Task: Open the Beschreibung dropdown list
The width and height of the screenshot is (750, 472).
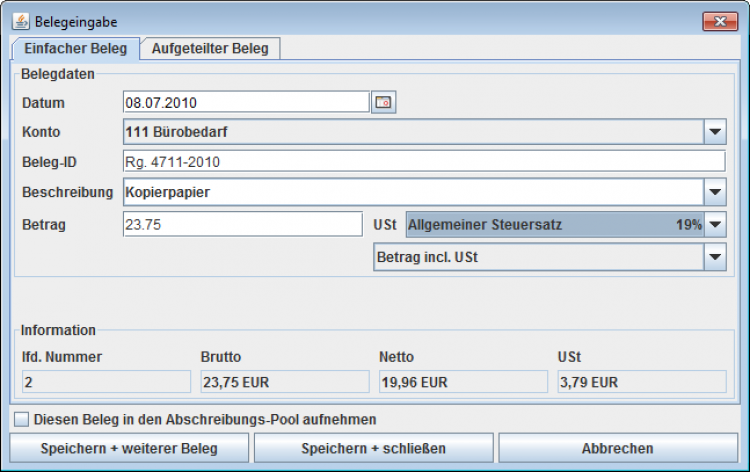Action: pyautogui.click(x=715, y=192)
